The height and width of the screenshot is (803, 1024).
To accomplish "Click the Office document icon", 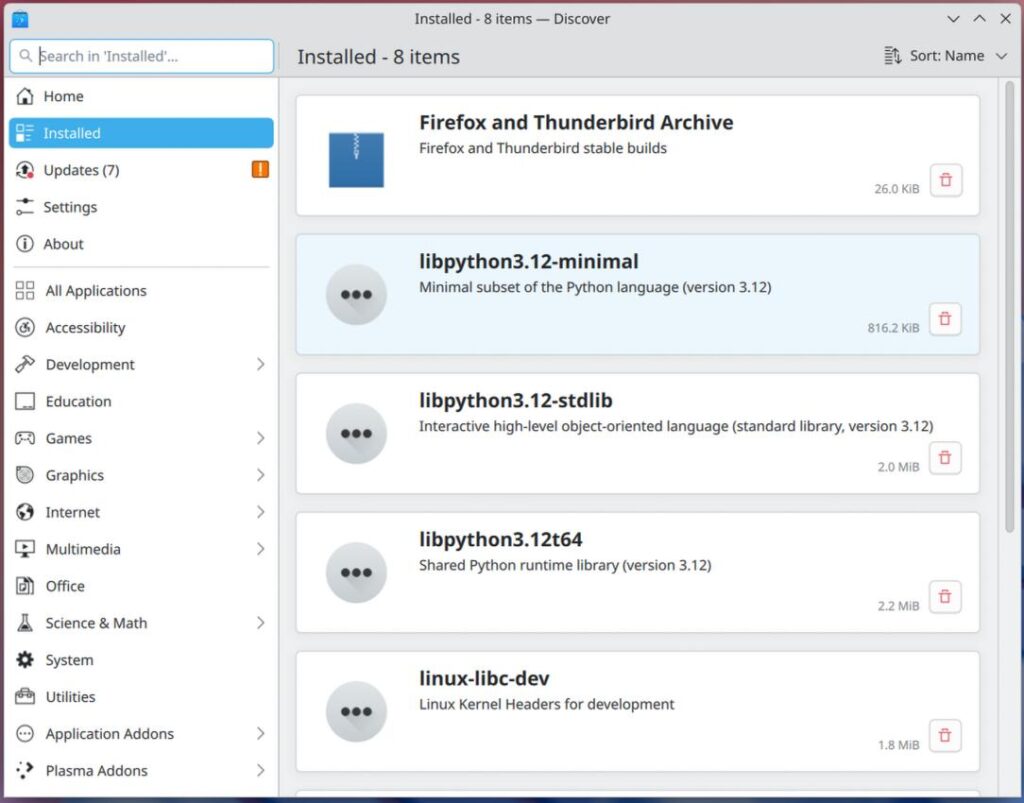I will (x=25, y=586).
